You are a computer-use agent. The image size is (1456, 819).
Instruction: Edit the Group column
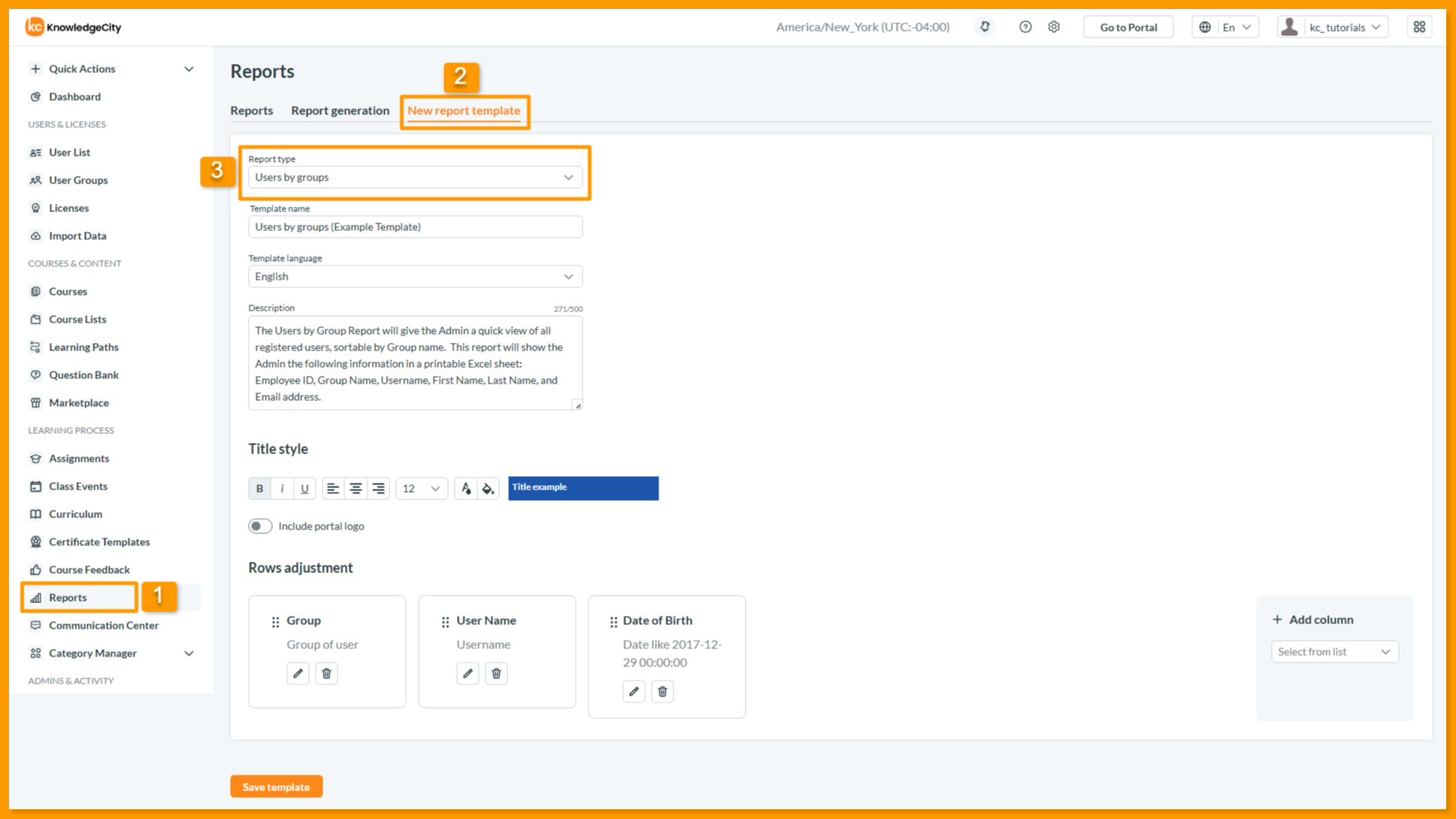[298, 673]
